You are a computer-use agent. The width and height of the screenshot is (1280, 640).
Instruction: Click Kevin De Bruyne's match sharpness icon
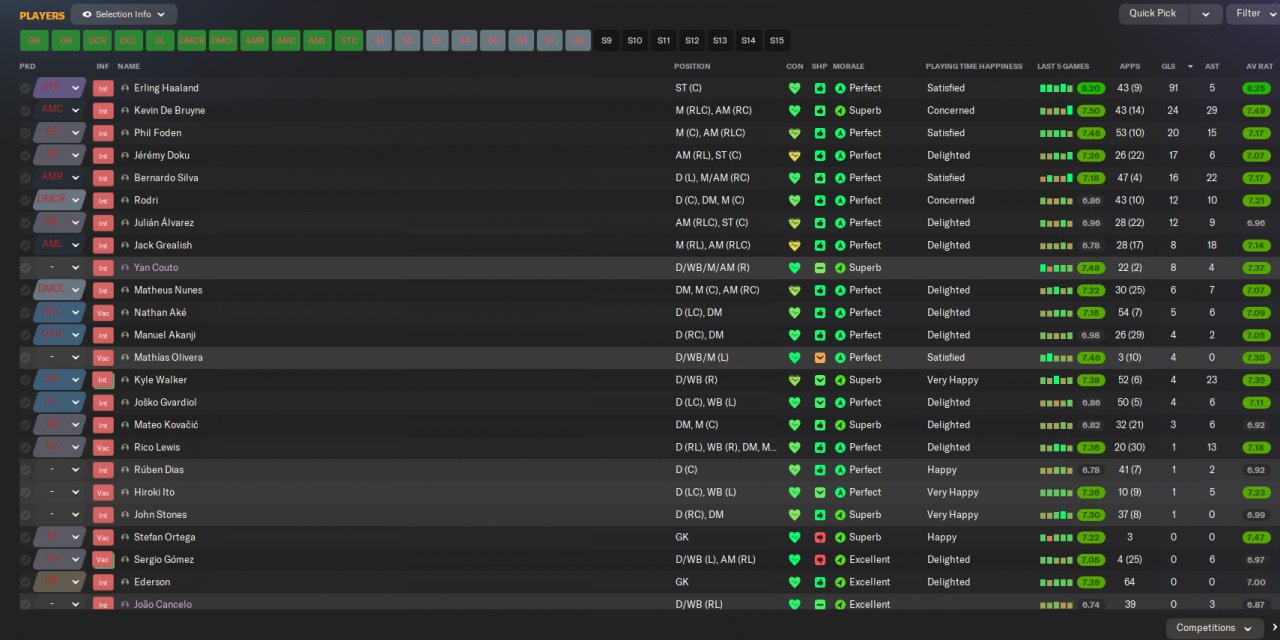pyautogui.click(x=819, y=110)
